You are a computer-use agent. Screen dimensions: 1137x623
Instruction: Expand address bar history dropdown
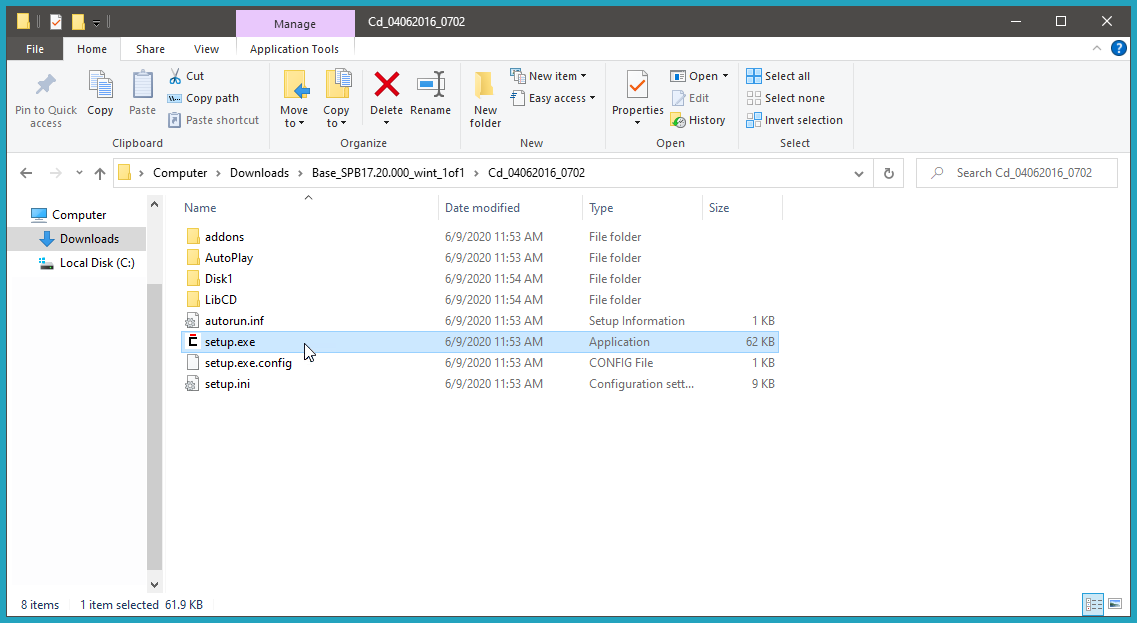[859, 173]
